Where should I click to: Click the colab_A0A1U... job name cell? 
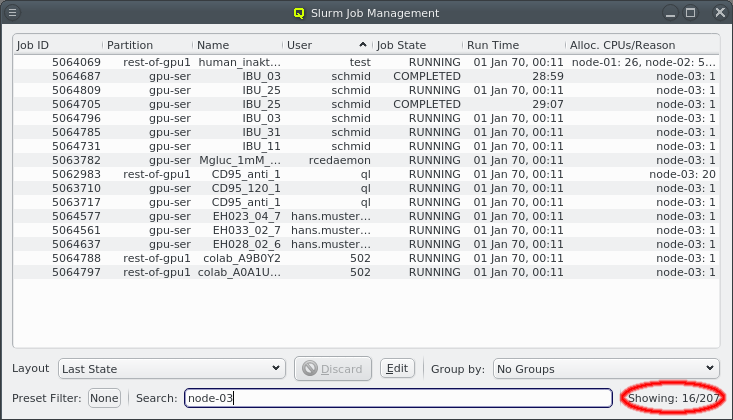(239, 273)
